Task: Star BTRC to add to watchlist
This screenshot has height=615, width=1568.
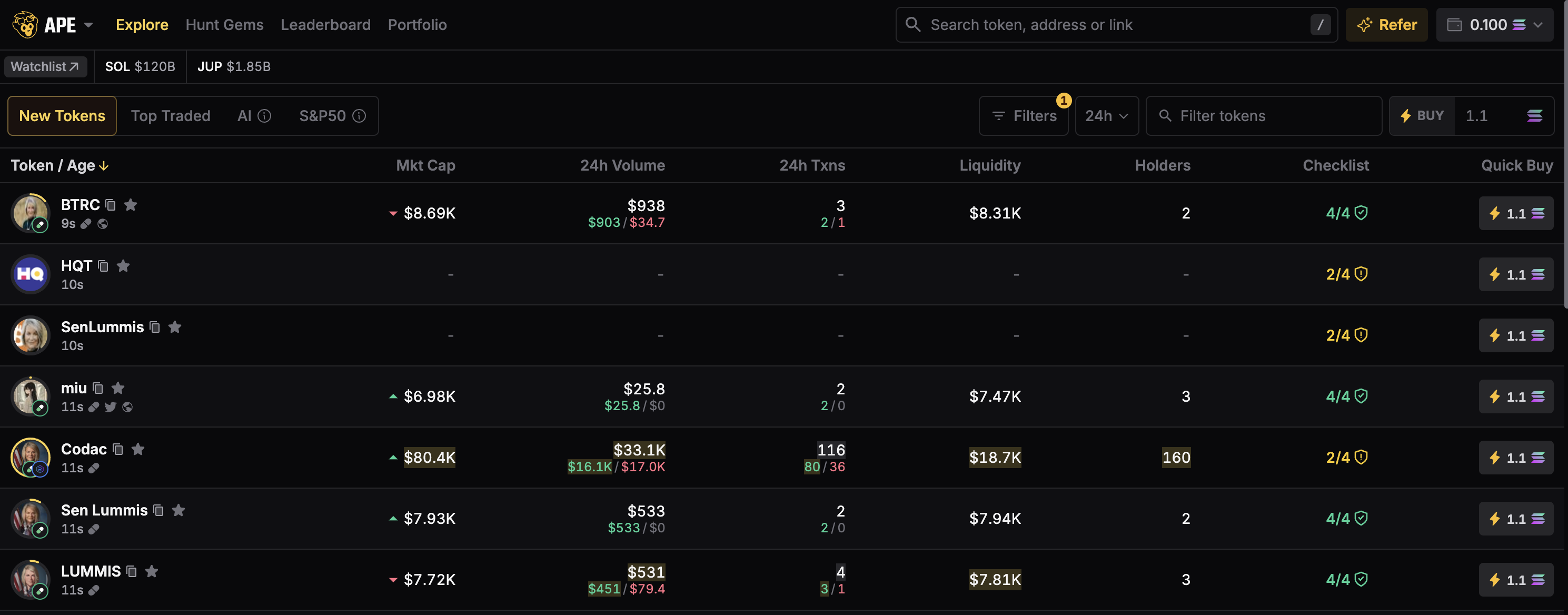Action: coord(130,205)
